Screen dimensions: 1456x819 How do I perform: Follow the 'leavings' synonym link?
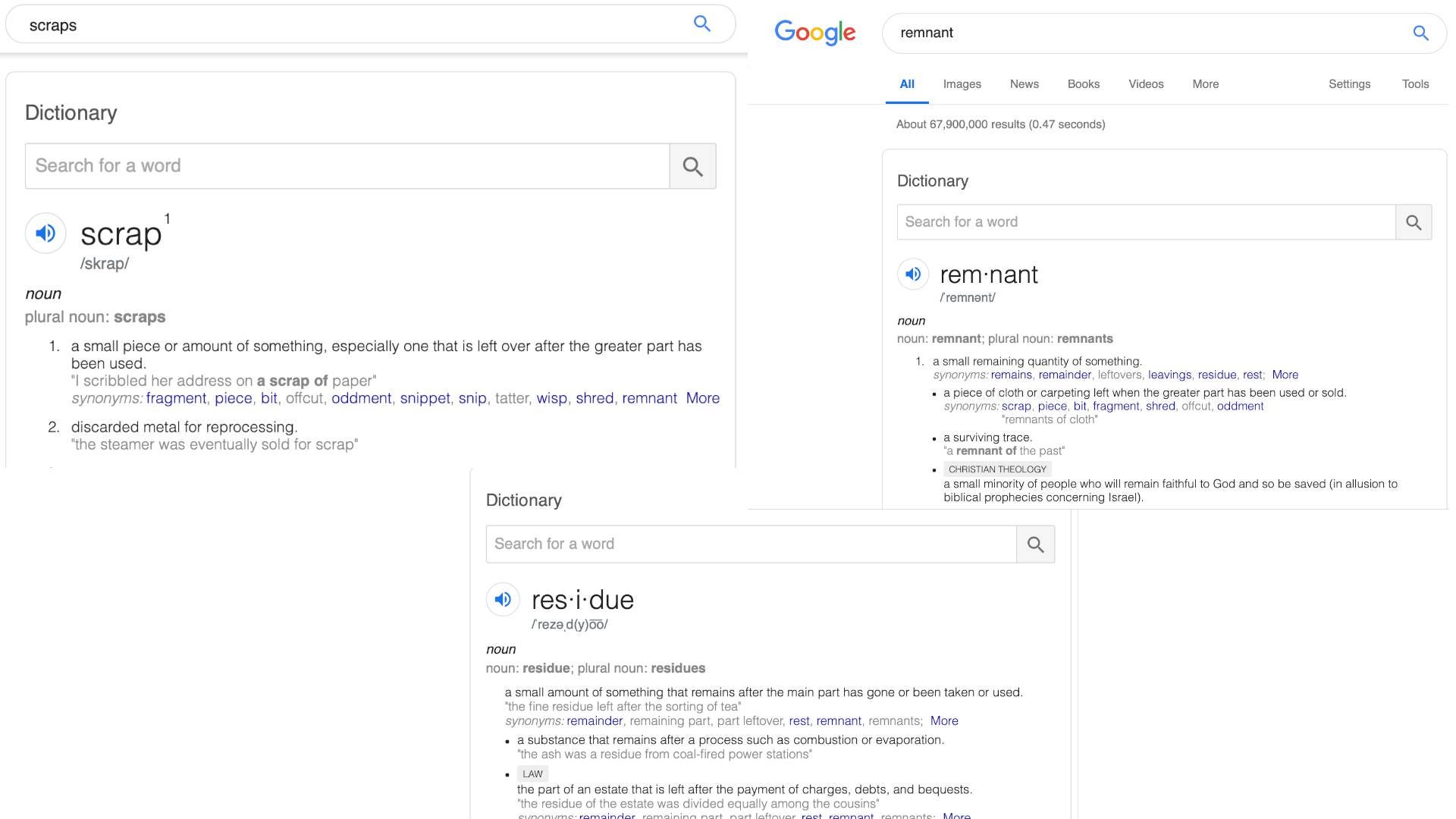coord(1169,375)
